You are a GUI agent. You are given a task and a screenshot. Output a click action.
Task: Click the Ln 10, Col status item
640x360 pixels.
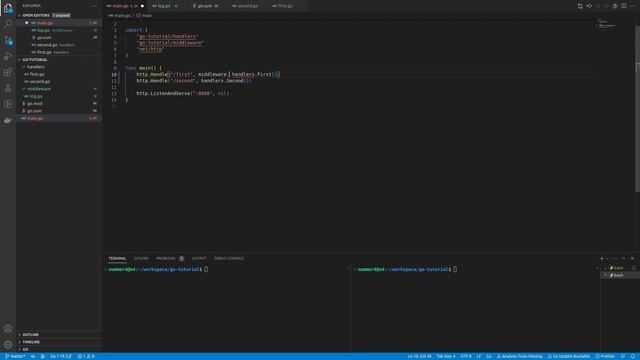click(x=419, y=356)
